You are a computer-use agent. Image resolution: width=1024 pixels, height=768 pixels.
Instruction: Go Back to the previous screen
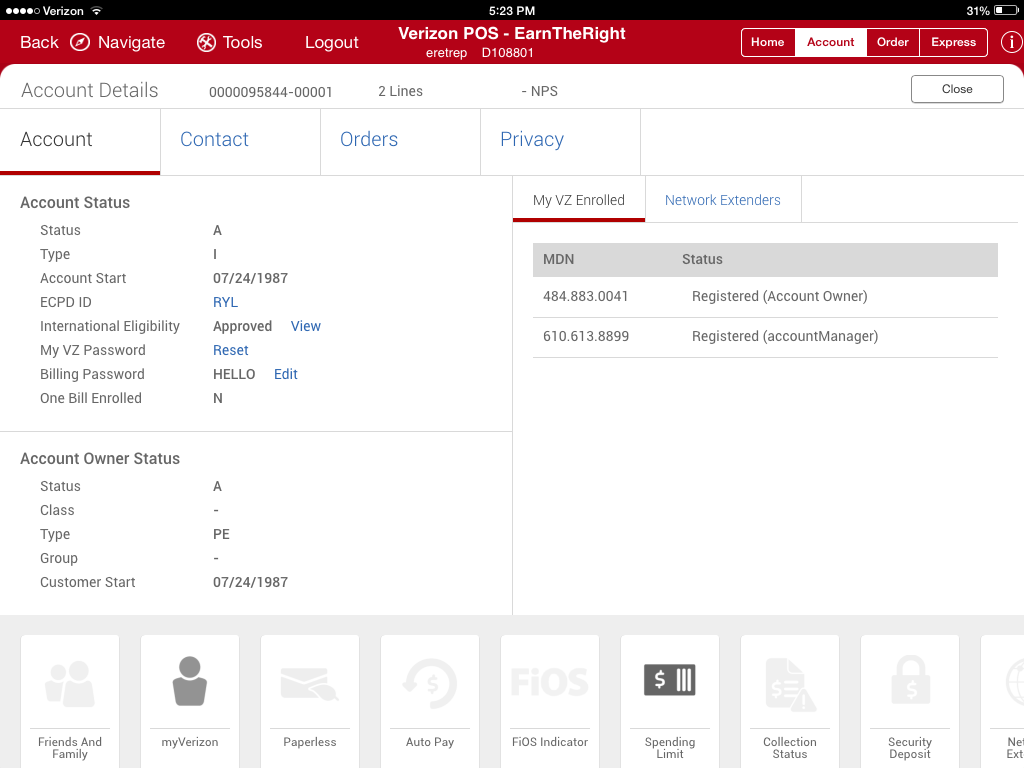coord(39,42)
